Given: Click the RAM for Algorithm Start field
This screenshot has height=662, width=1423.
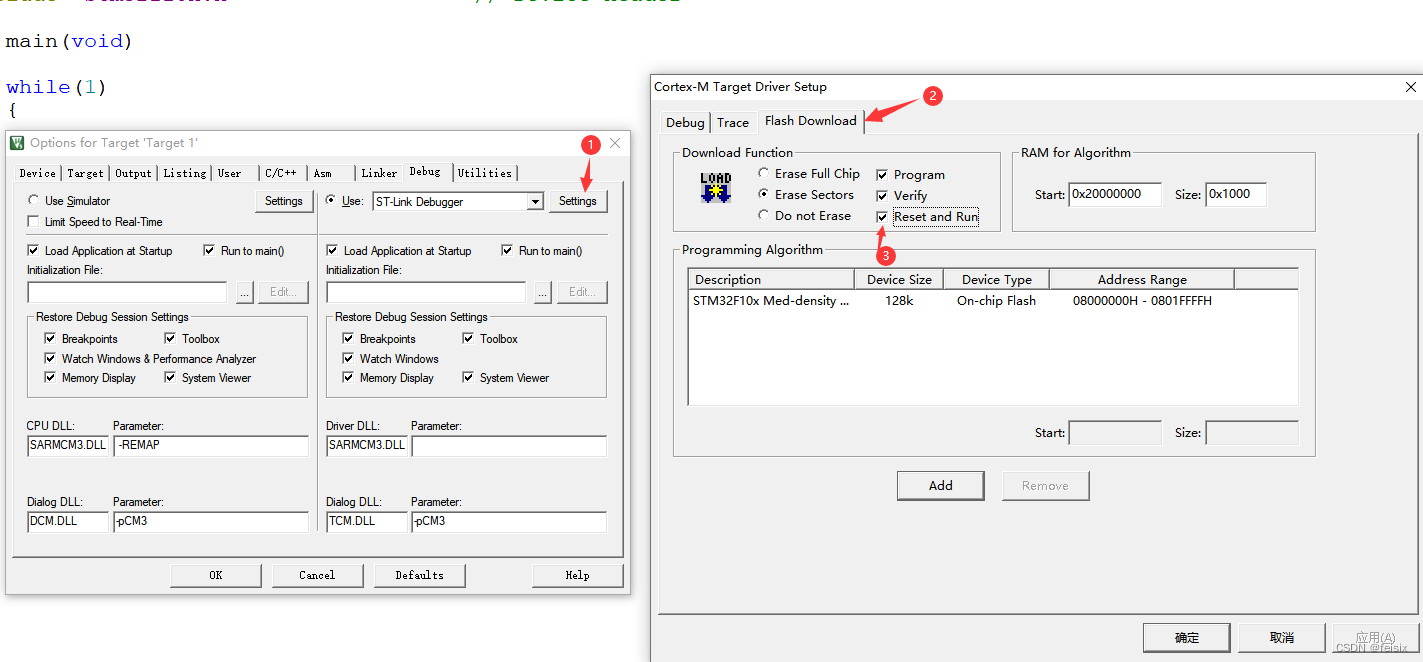Looking at the screenshot, I should pyautogui.click(x=1115, y=194).
